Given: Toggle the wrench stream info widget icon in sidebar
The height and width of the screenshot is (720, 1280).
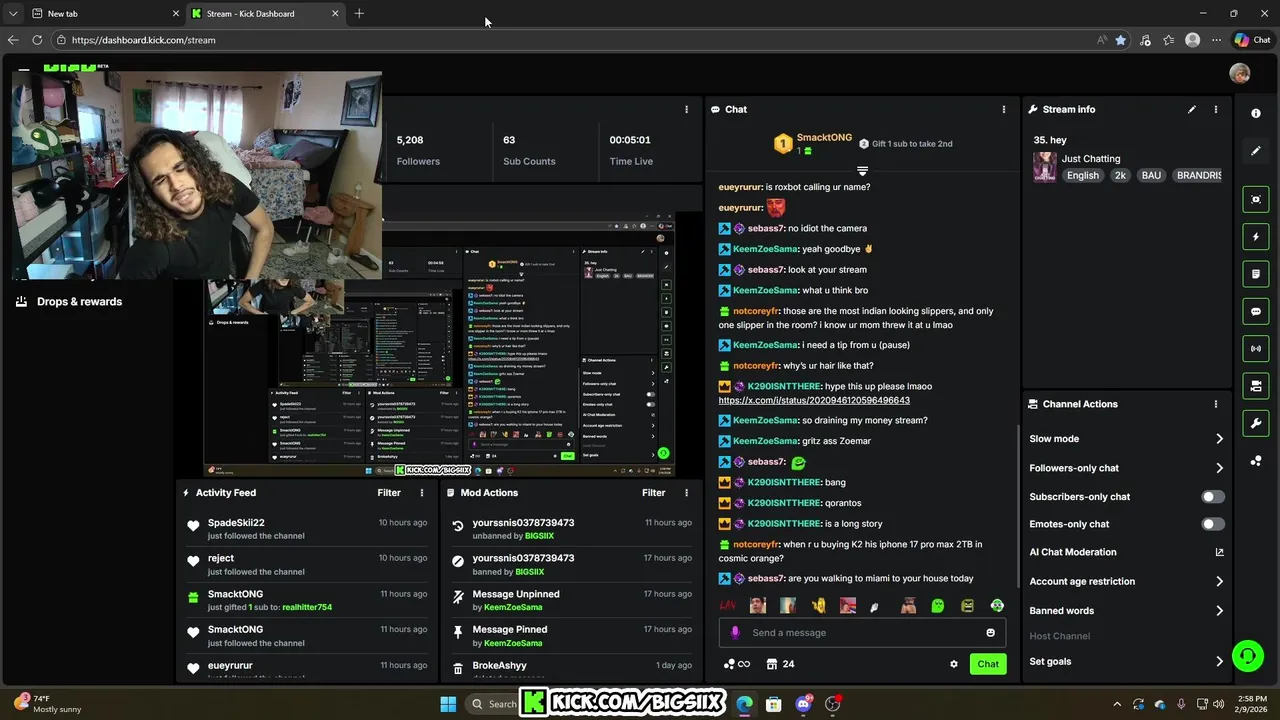Looking at the screenshot, I should pos(1256,424).
